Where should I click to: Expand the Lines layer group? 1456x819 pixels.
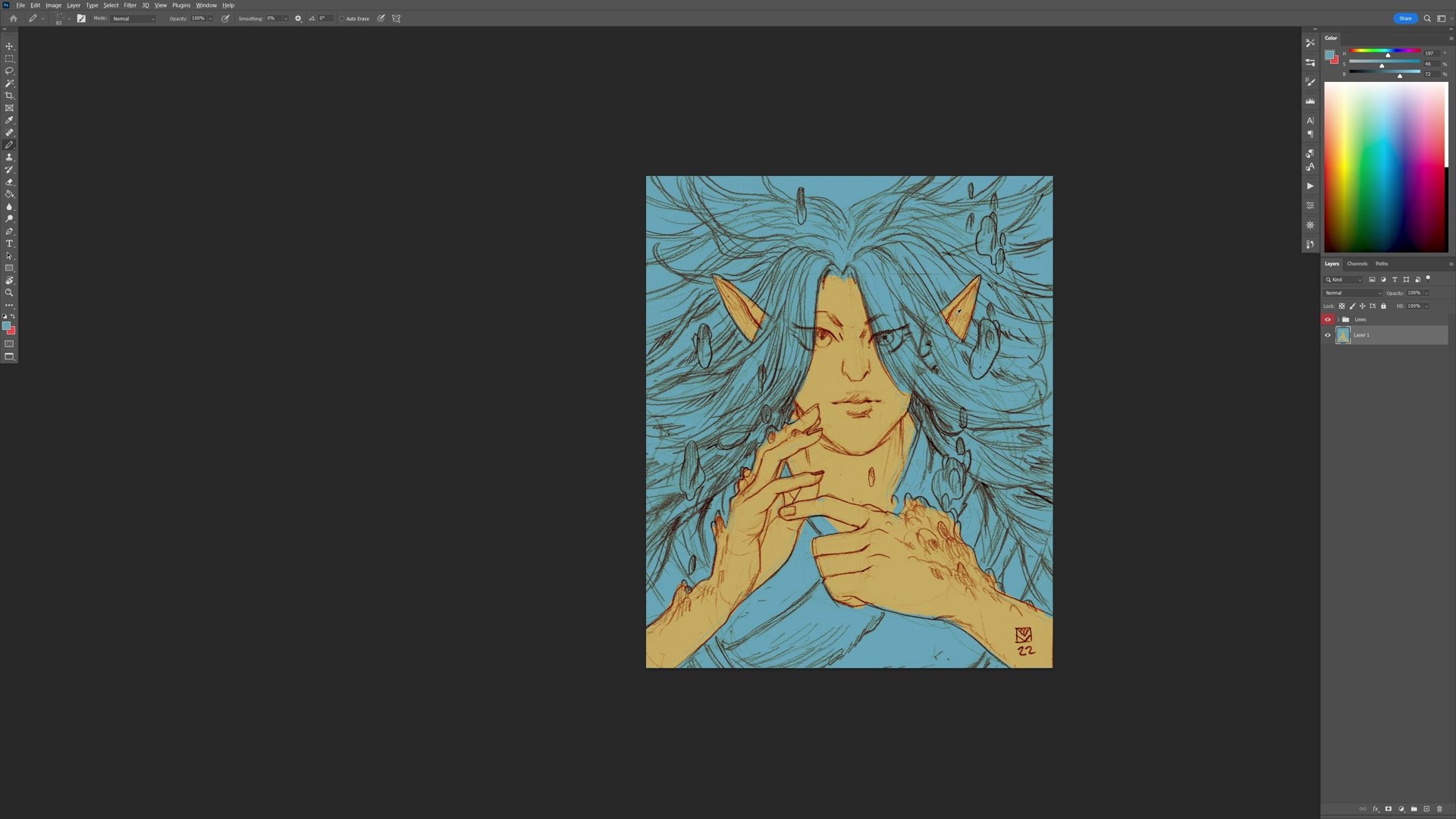click(x=1337, y=319)
